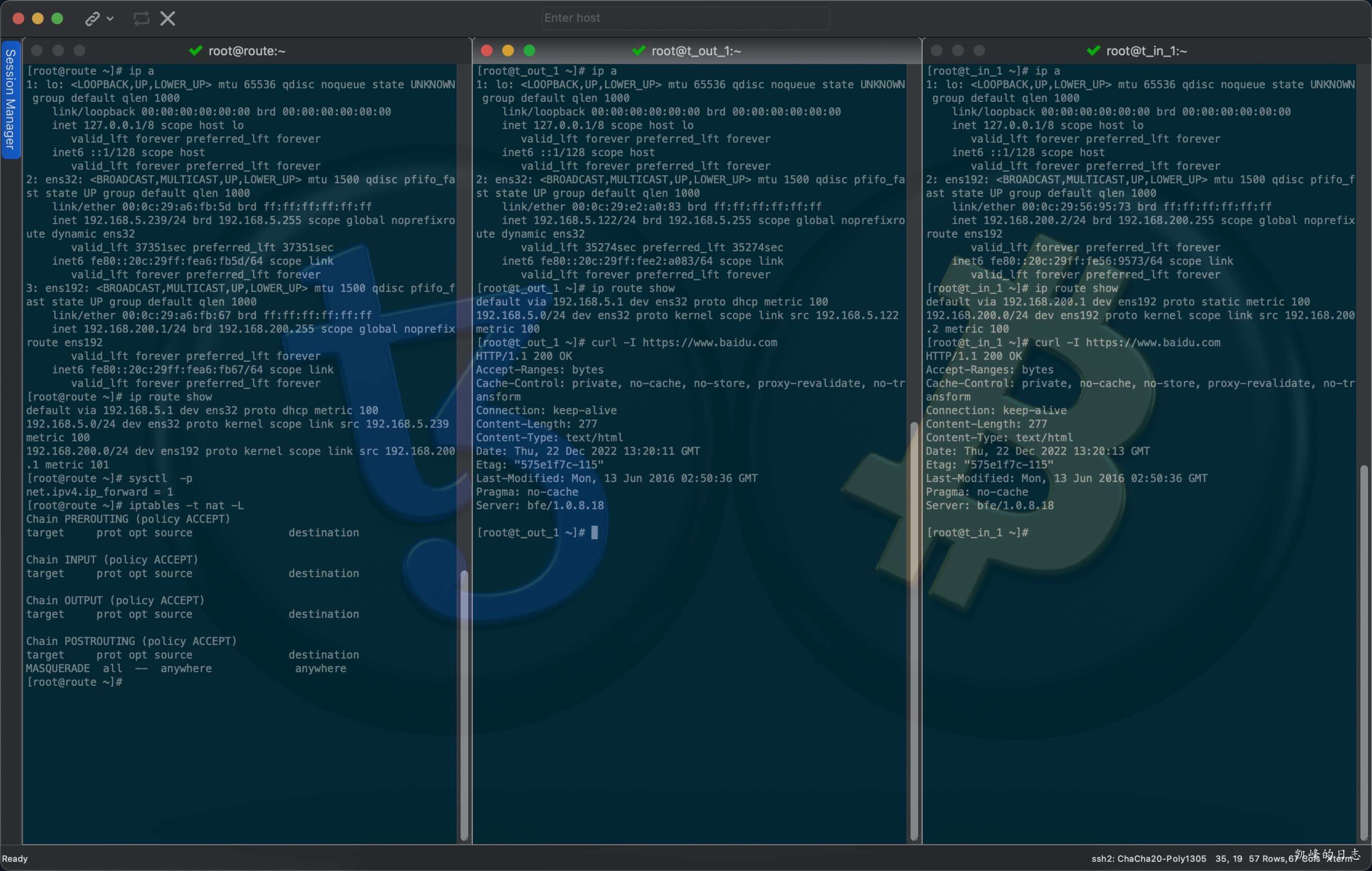Click green checkmark on root@route tab
Image resolution: width=1372 pixels, height=871 pixels.
(x=196, y=51)
